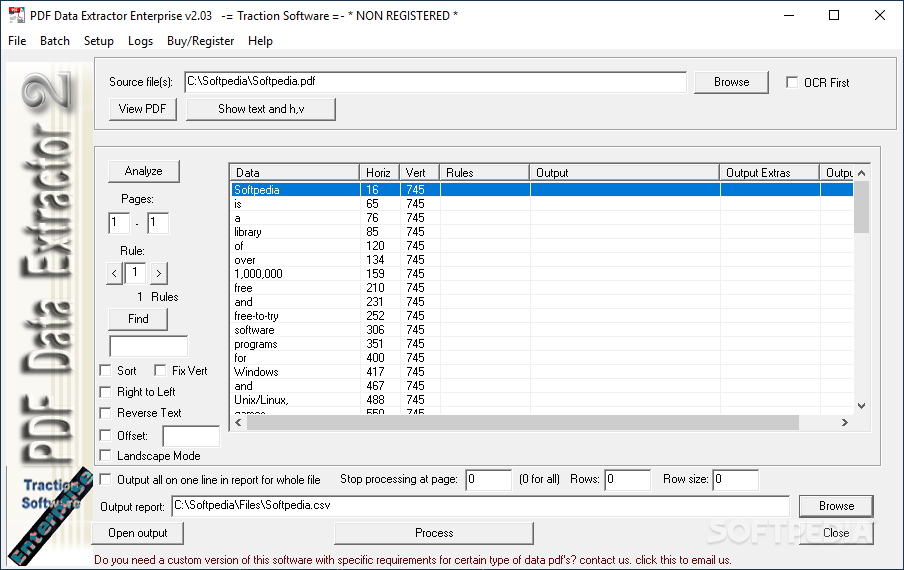Click the Horiz column header

pyautogui.click(x=379, y=173)
